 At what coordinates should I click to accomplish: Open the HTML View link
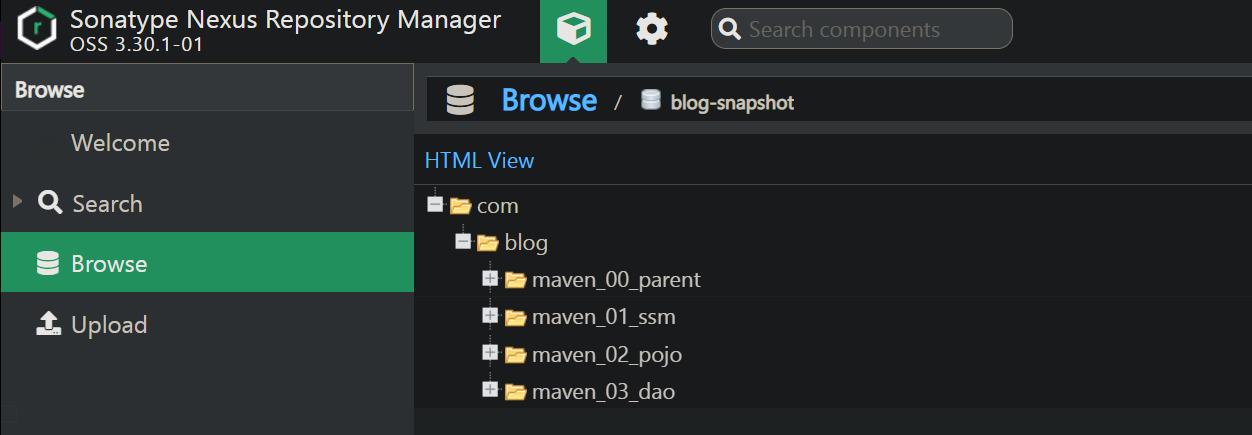tap(479, 160)
